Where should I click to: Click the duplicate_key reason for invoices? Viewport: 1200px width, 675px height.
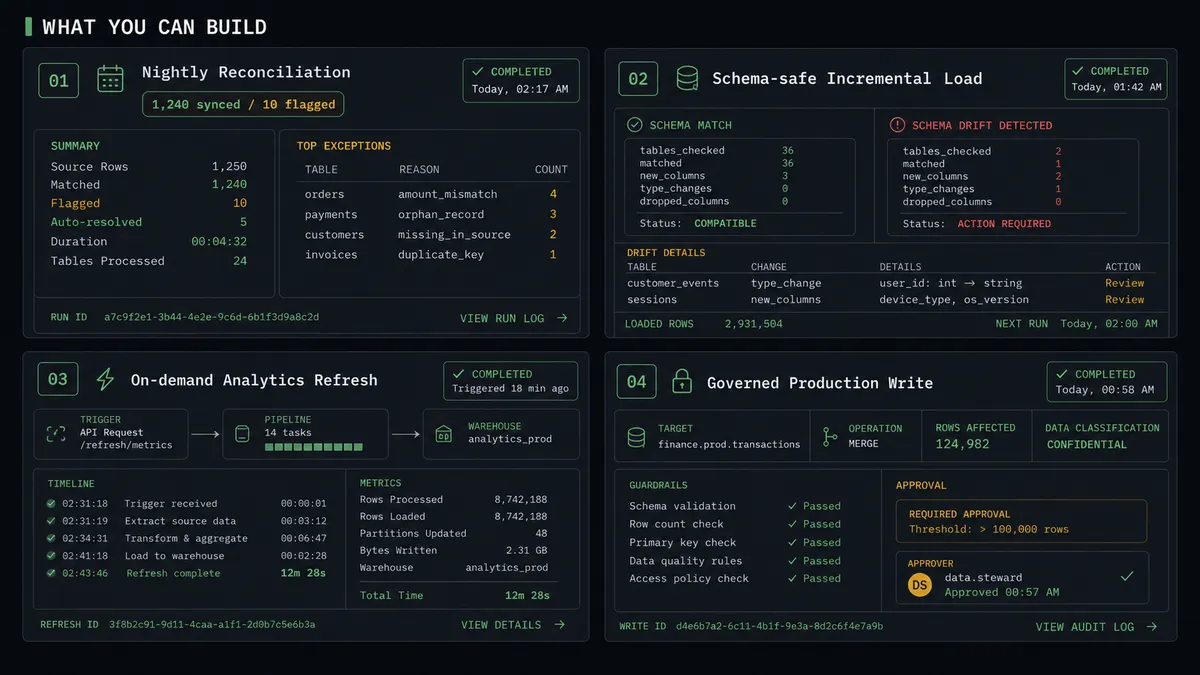(441, 254)
